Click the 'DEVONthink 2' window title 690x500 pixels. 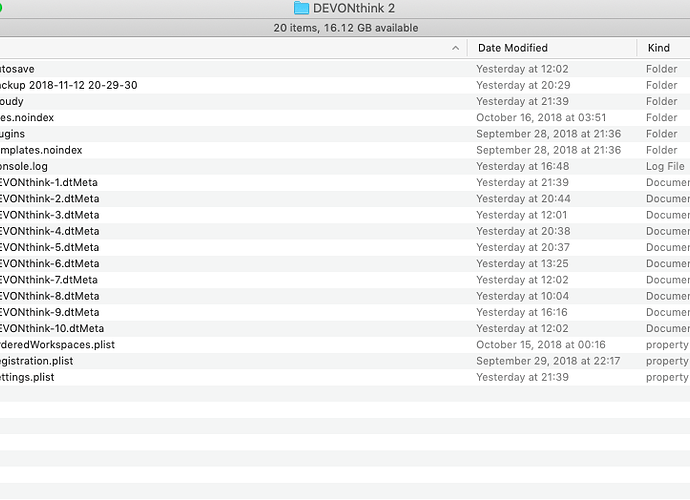click(353, 8)
